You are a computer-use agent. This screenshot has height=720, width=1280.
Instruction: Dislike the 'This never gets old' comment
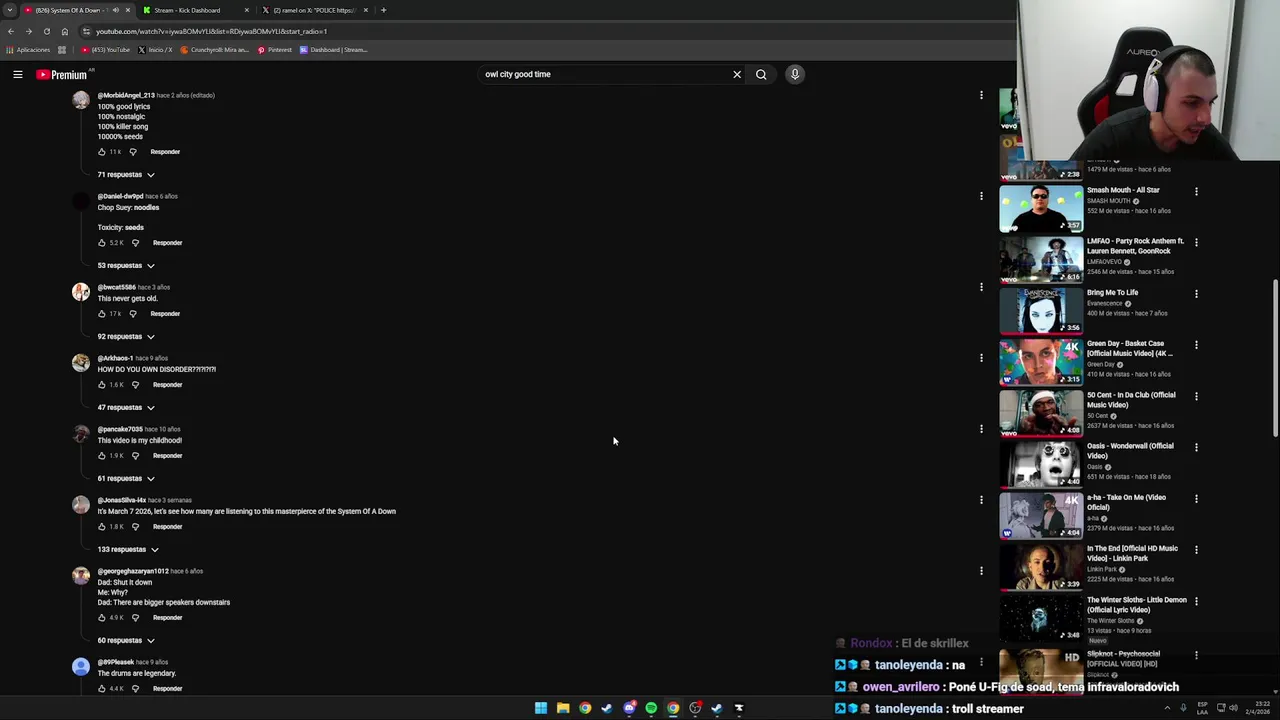click(x=133, y=314)
